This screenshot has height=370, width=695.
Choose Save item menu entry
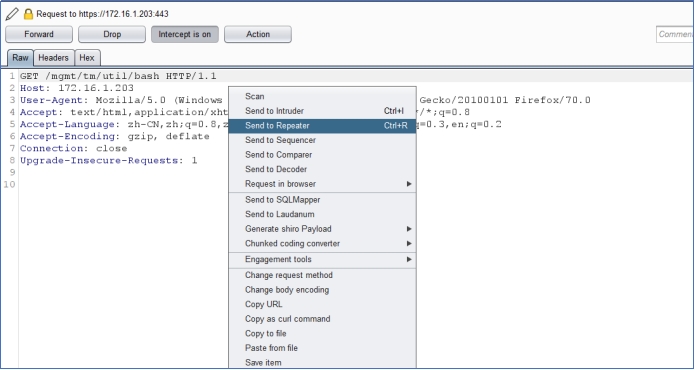coord(322,362)
